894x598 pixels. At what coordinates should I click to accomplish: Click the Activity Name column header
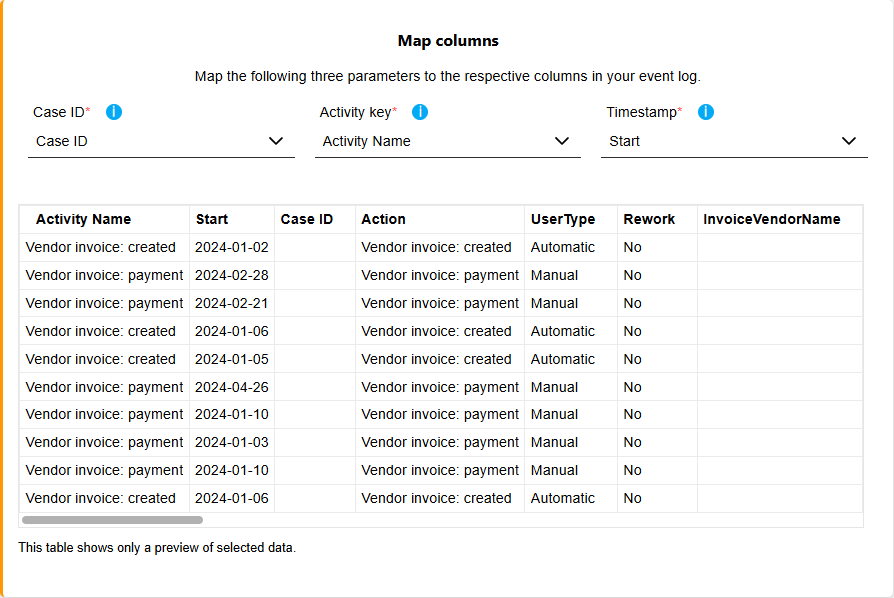click(83, 219)
